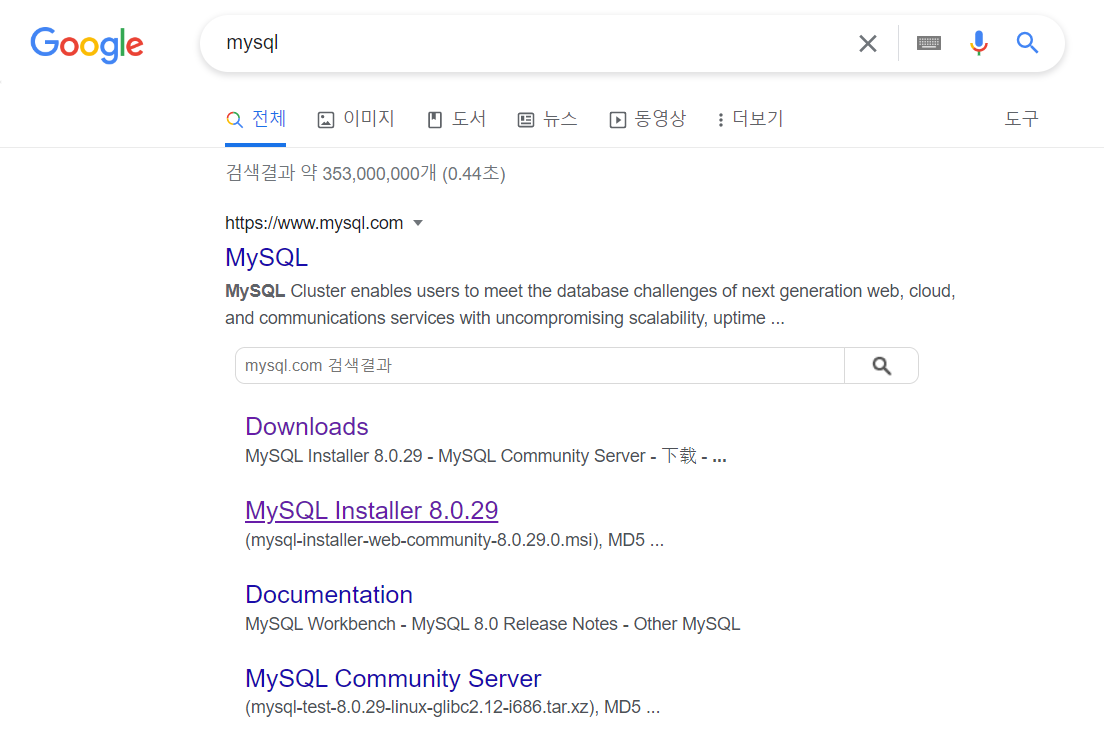
Task: Submit search with the blue magnifier icon
Action: [x=1027, y=43]
